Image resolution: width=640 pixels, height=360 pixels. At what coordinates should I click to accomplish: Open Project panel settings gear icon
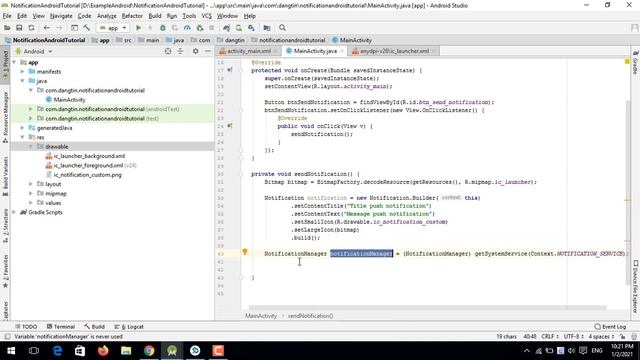point(196,51)
